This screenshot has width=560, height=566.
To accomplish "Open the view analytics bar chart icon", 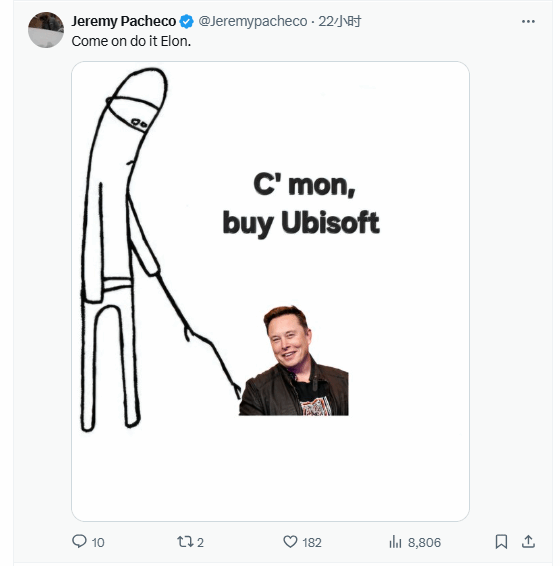I will coord(395,542).
